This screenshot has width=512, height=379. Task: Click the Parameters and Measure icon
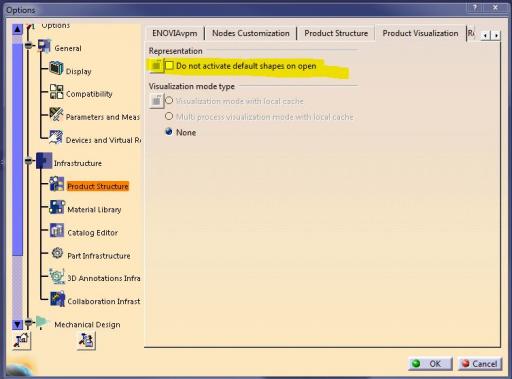(x=56, y=114)
